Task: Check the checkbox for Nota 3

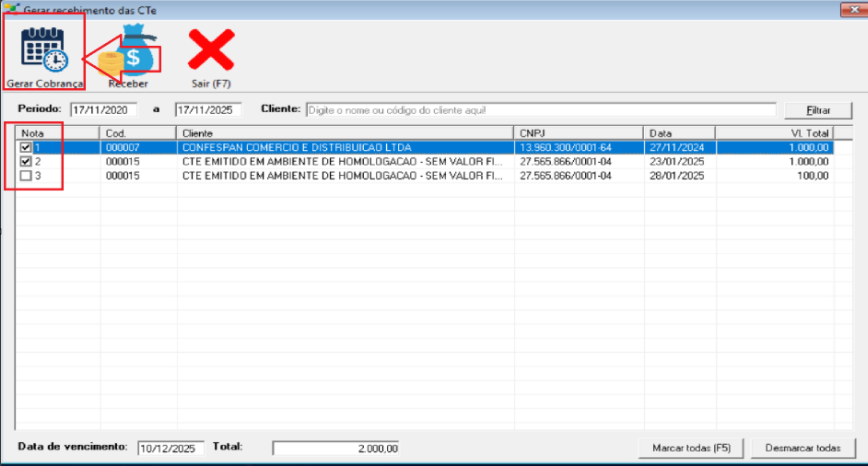Action: (26, 176)
